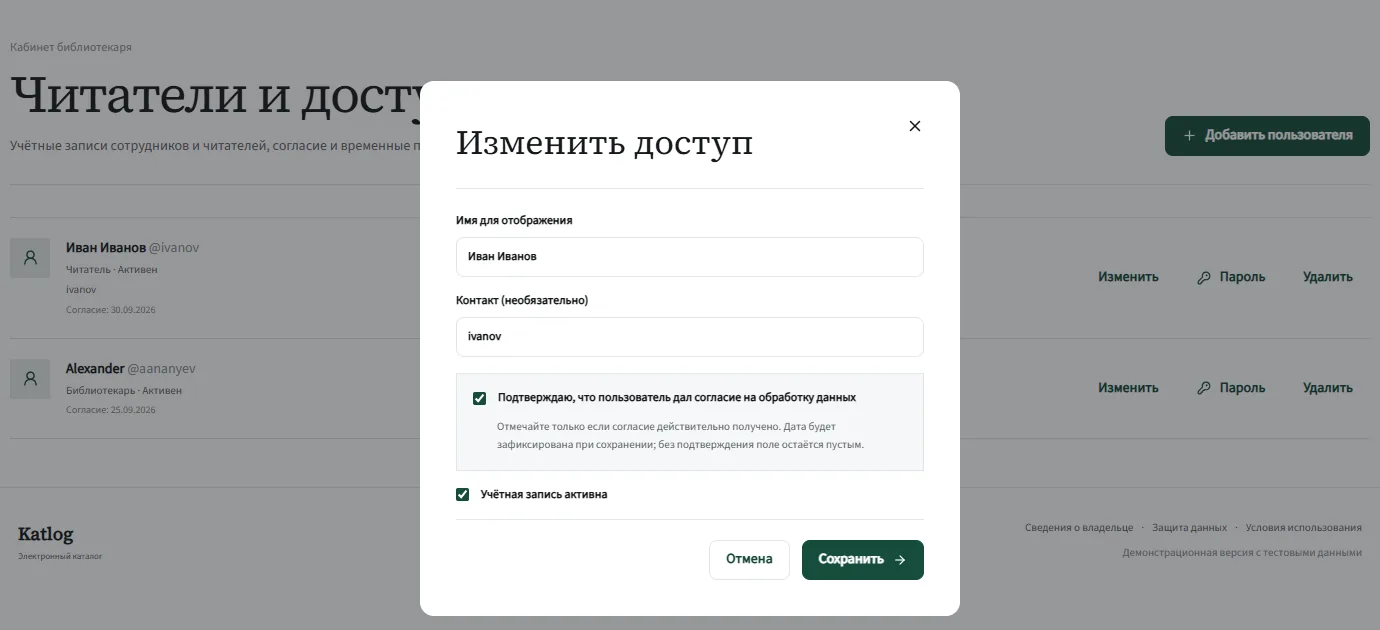
Task: Delete user Иван Иванов via Удалить
Action: pos(1328,277)
